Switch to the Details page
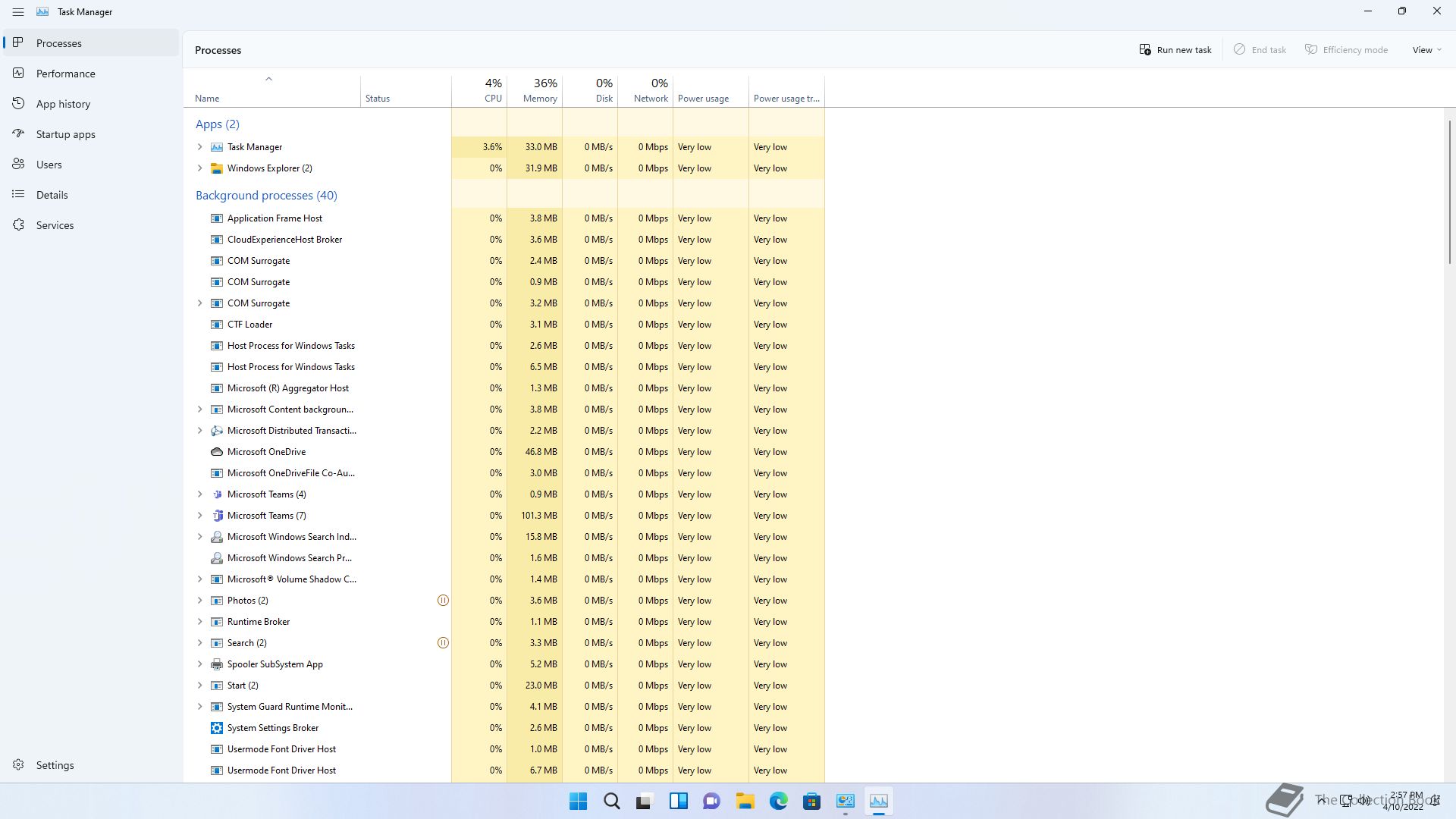The width and height of the screenshot is (1456, 819). [91, 195]
